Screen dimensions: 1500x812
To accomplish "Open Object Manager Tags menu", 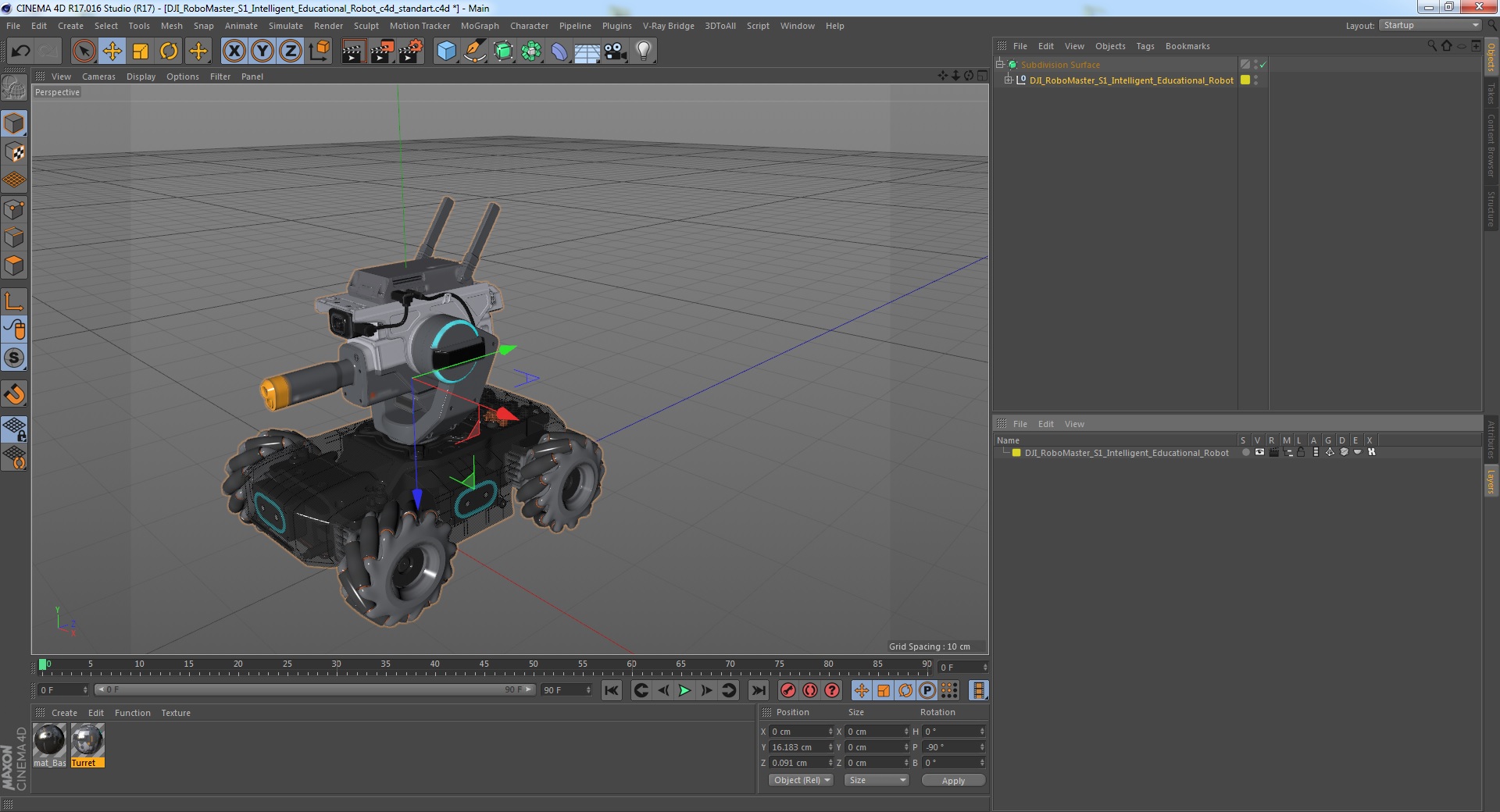I will coord(1145,46).
